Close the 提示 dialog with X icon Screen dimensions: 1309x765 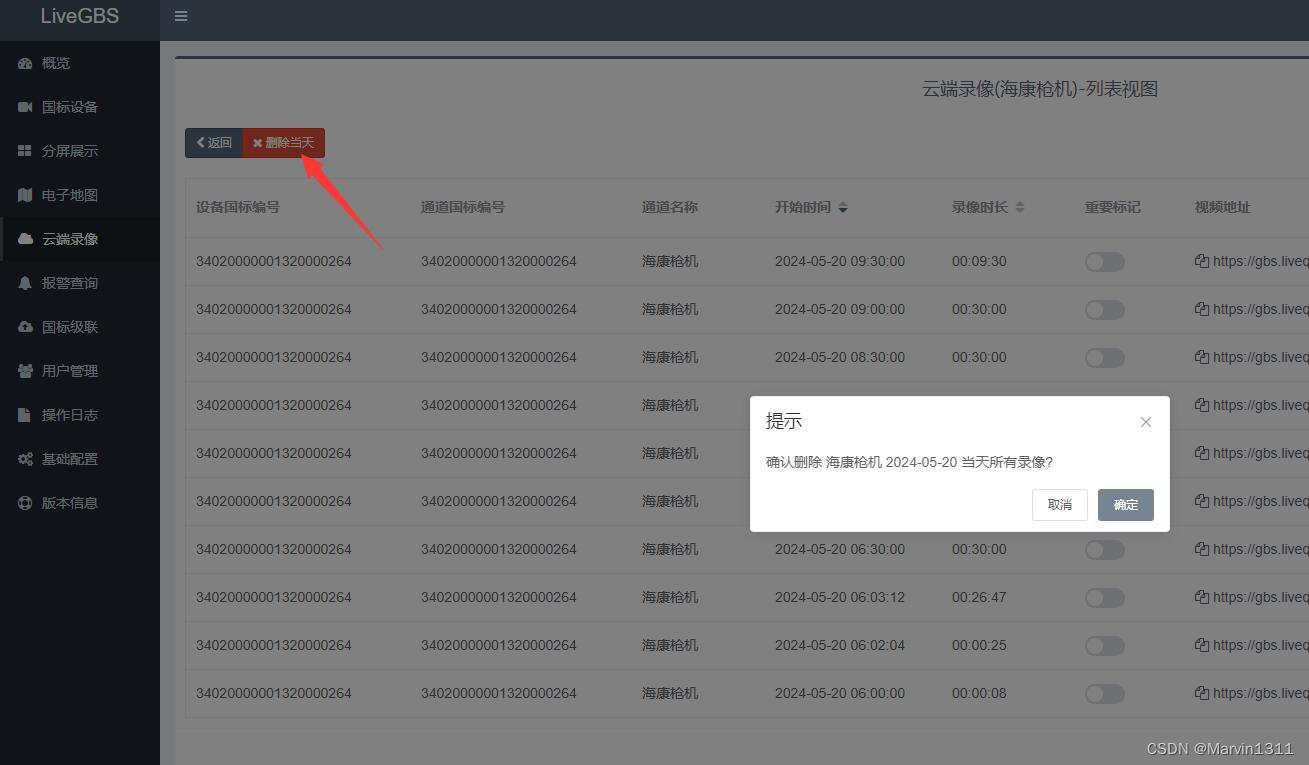click(1146, 422)
